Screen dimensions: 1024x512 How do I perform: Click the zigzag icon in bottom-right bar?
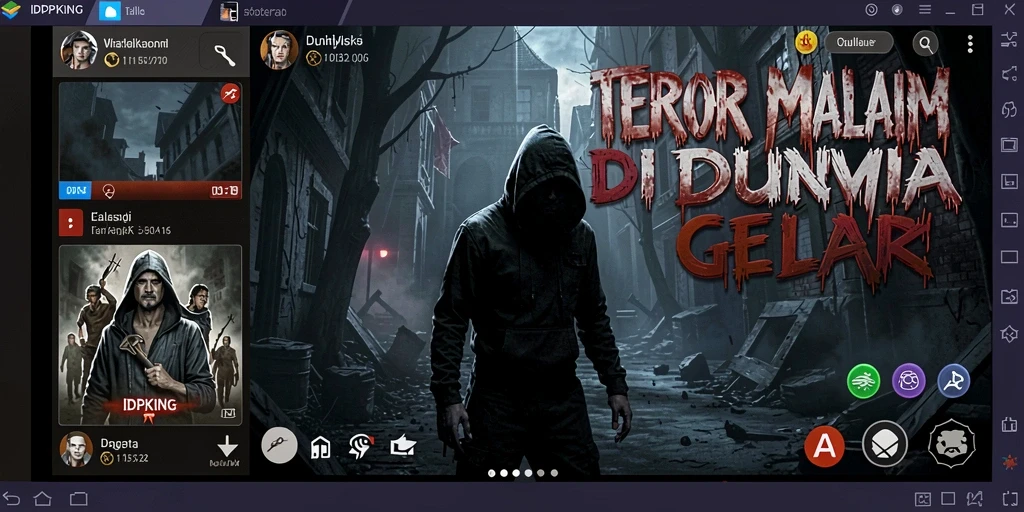[972, 500]
